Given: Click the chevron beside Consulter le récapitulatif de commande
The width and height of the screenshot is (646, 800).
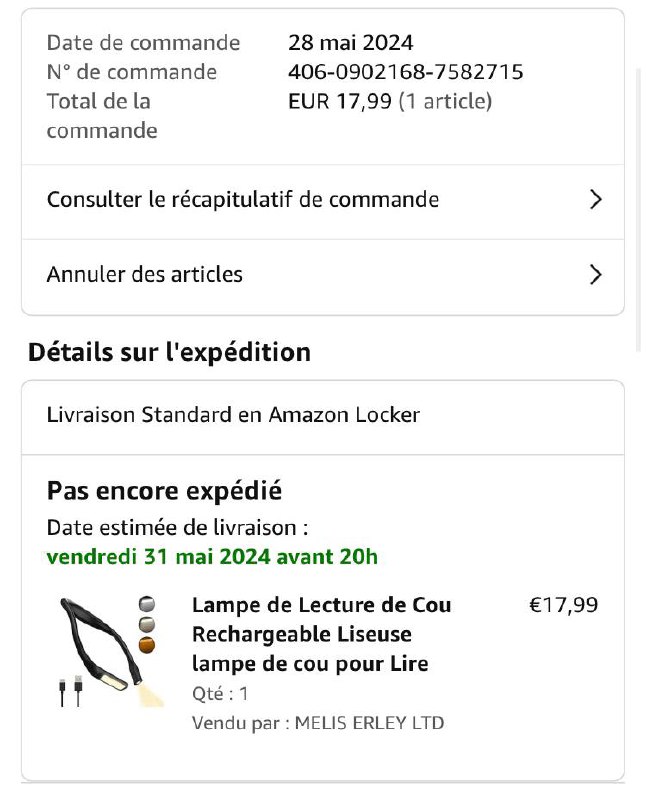Looking at the screenshot, I should tap(596, 200).
